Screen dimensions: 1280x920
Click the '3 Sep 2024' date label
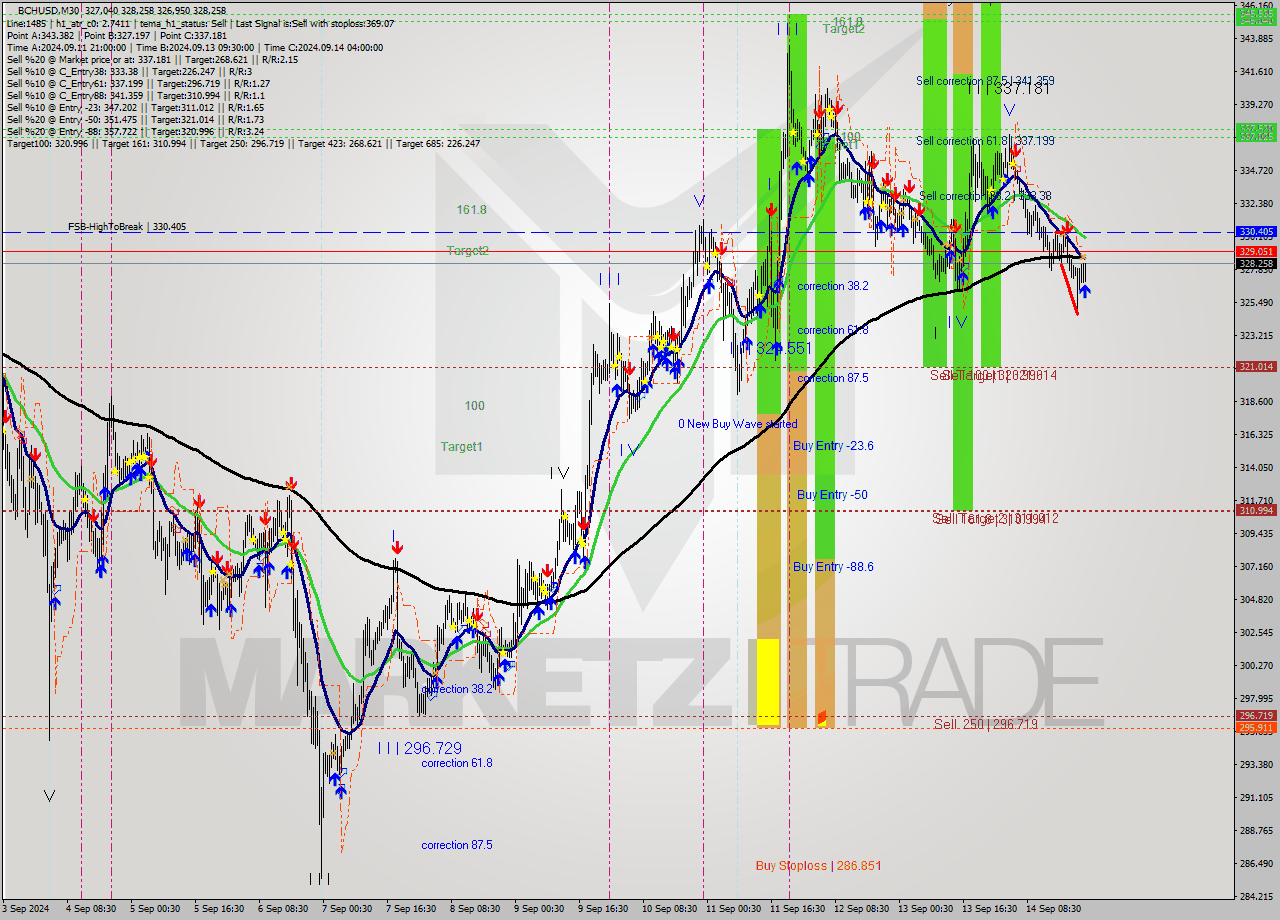pyautogui.click(x=25, y=909)
